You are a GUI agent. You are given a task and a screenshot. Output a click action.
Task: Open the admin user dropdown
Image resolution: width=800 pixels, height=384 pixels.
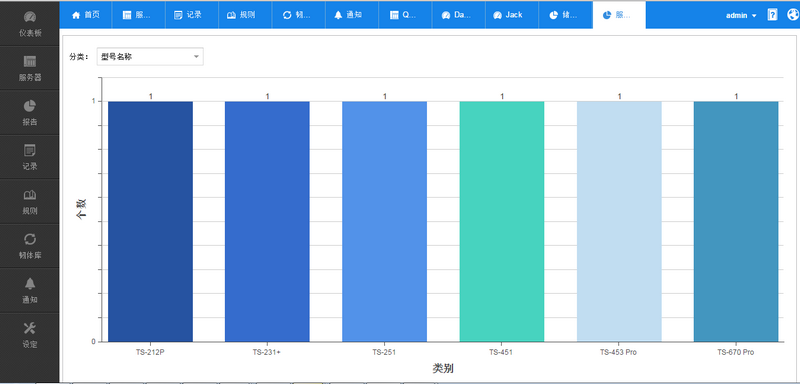point(741,15)
